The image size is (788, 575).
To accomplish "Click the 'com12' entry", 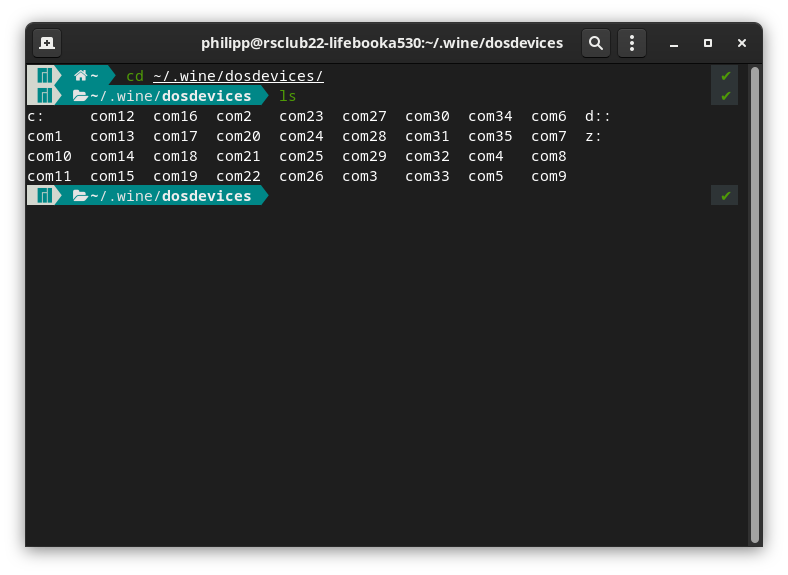I will coord(113,117).
